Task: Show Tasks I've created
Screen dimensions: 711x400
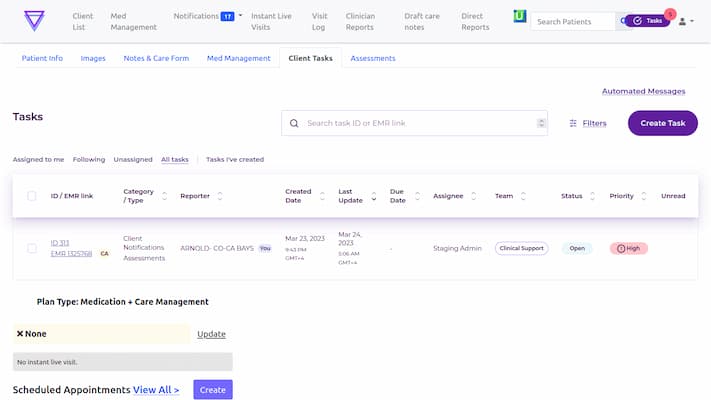Action: 235,160
